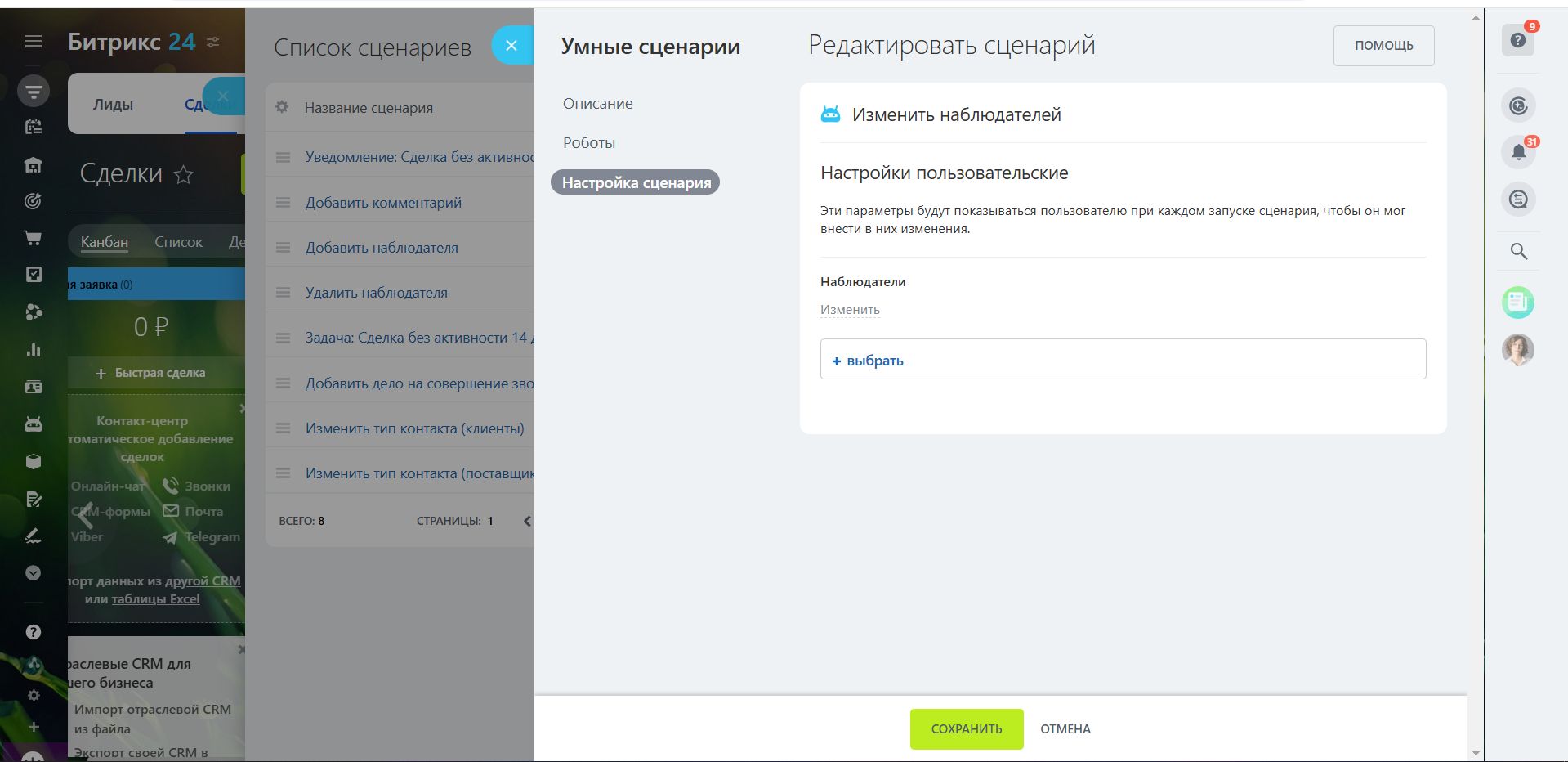Click drag handle of Добавить комментарий row
Image resolution: width=1568 pixels, height=762 pixels.
[x=283, y=203]
